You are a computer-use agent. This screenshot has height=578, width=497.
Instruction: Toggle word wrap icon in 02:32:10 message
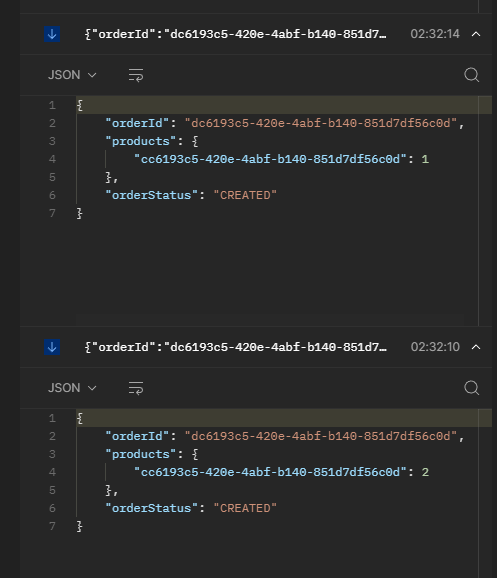coord(136,388)
